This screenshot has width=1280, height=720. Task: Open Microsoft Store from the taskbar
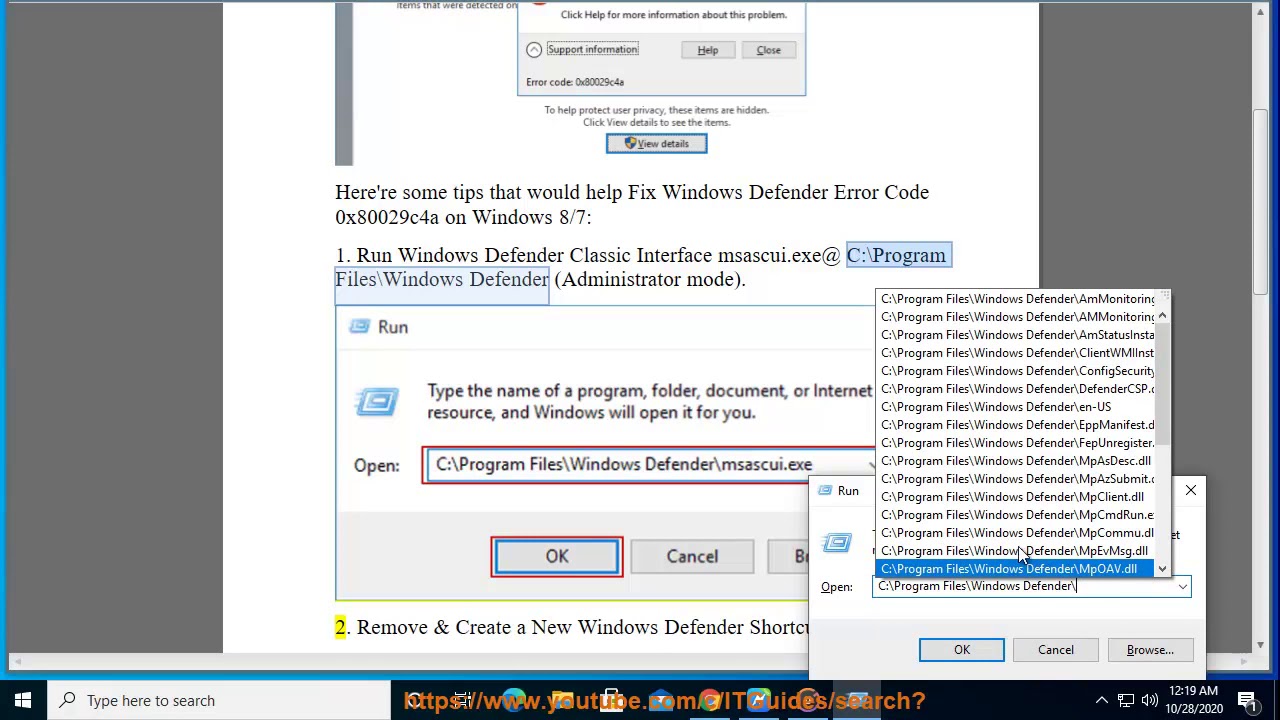click(611, 700)
